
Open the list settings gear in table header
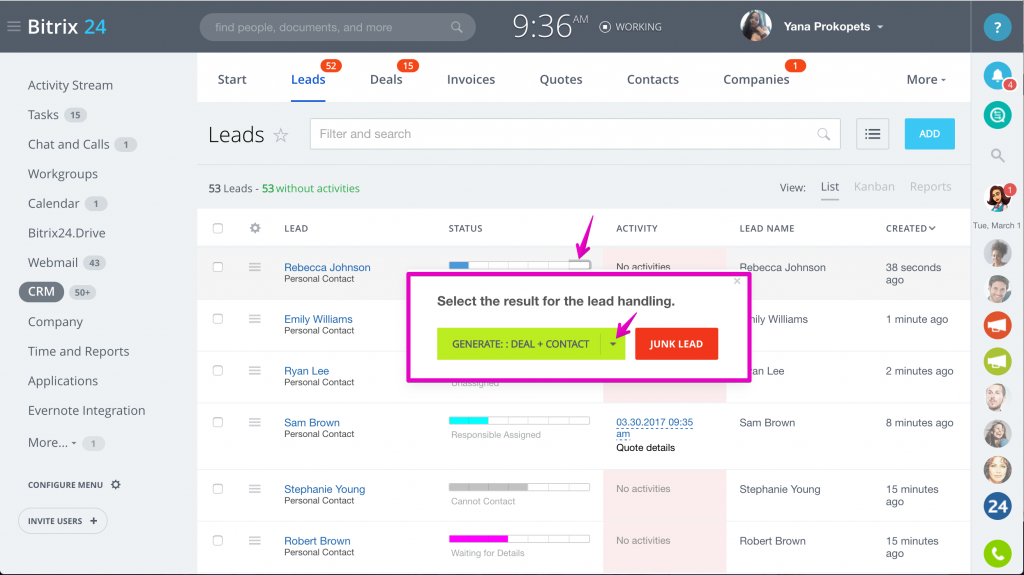pos(255,228)
